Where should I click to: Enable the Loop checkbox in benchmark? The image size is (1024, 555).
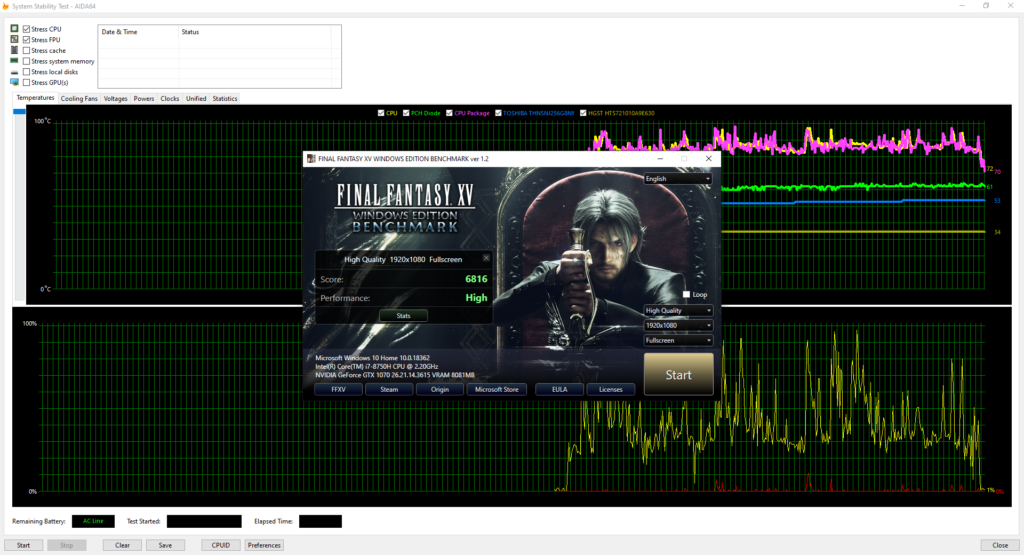pyautogui.click(x=686, y=295)
